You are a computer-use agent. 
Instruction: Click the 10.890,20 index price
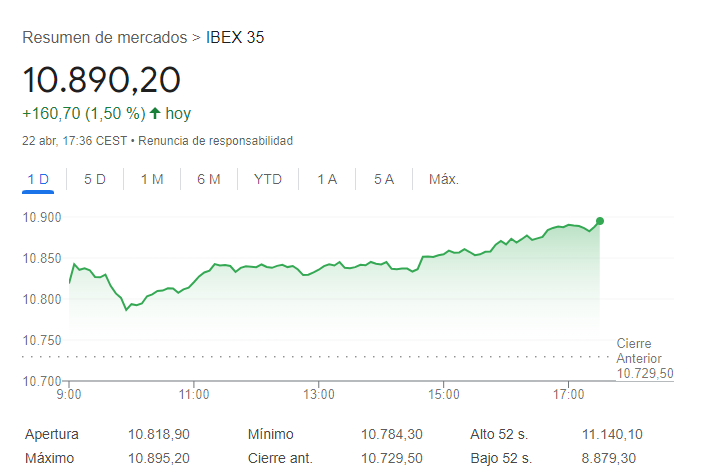coord(101,79)
